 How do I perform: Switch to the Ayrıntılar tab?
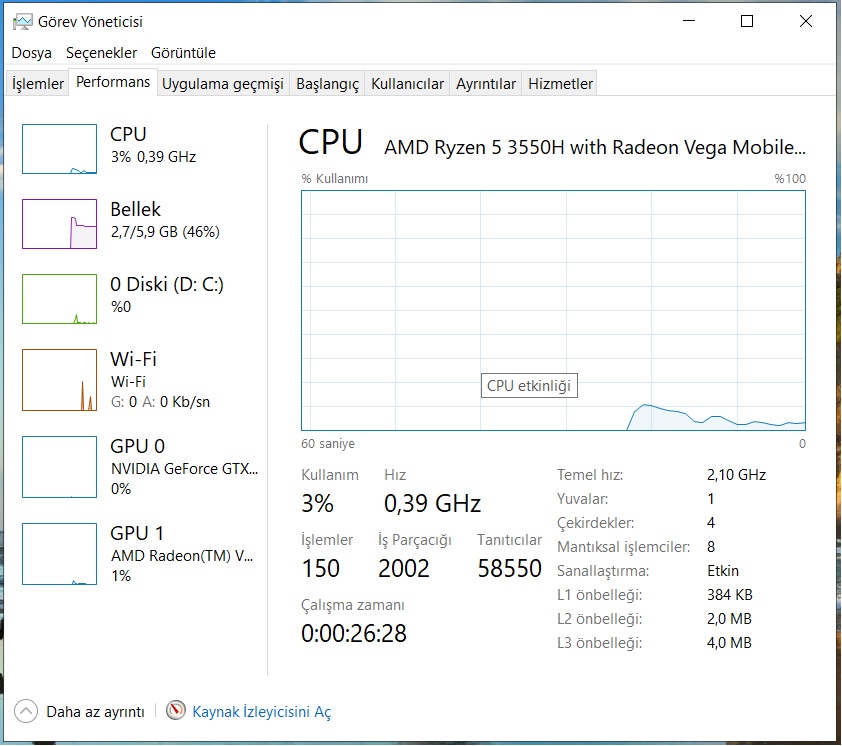click(486, 84)
